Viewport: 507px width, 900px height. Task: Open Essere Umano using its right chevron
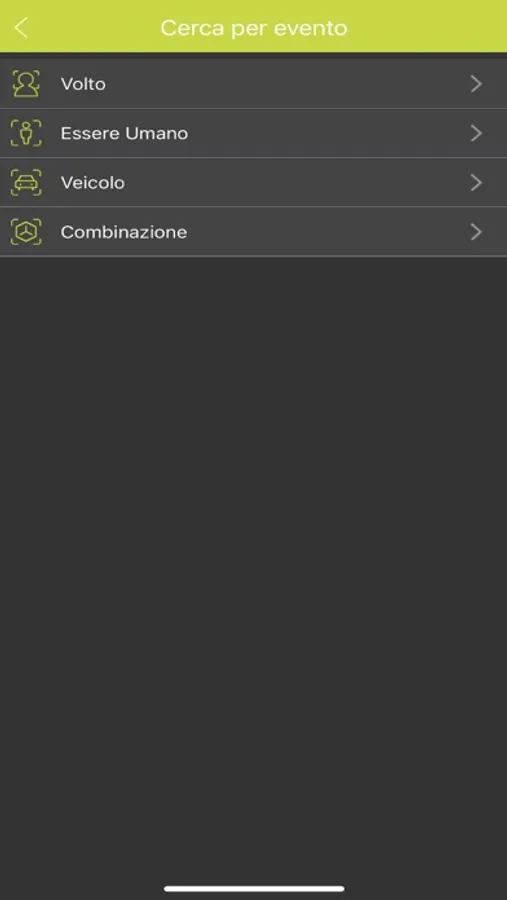pos(476,134)
